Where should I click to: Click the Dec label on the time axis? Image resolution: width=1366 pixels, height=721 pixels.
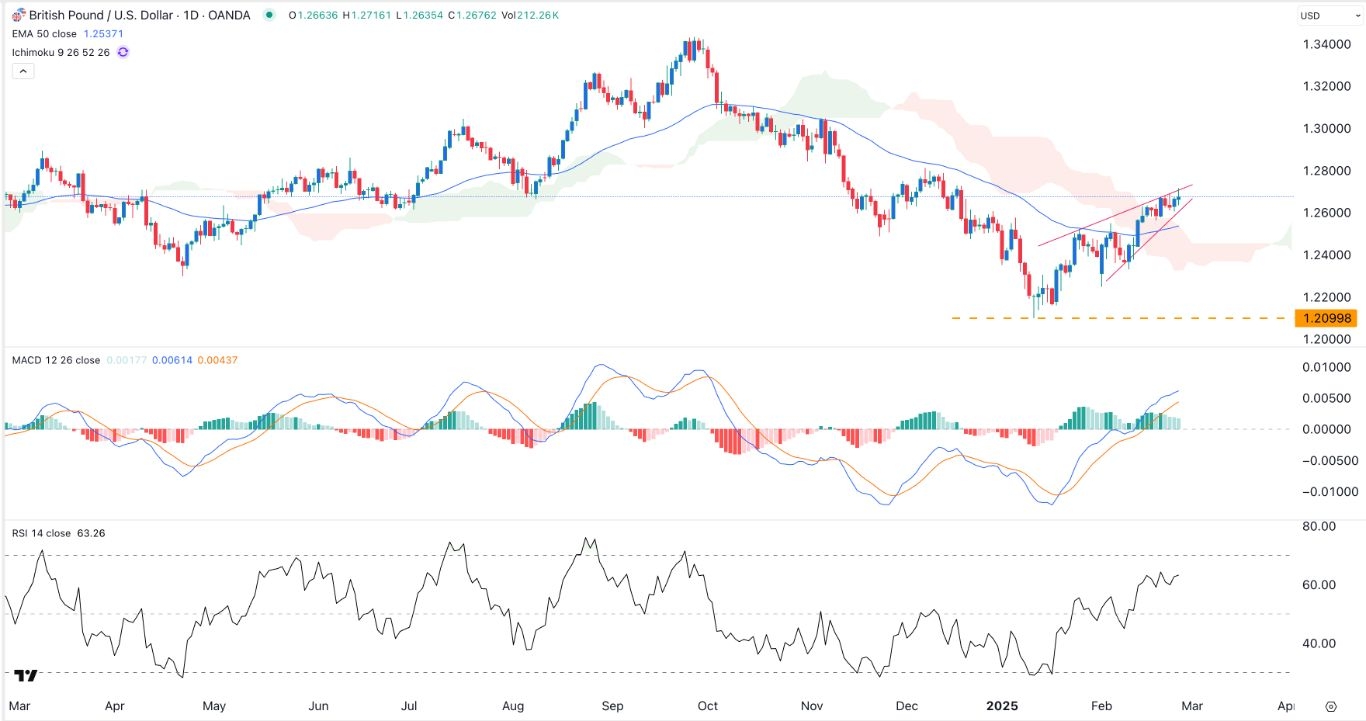click(x=907, y=706)
